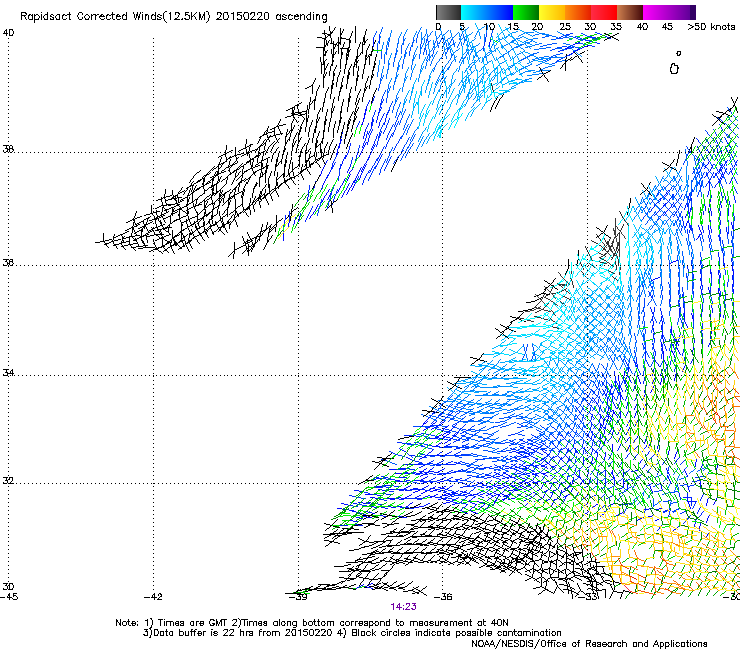Viewport: 740px width, 650px height.
Task: Click the '>50 knots' legend label
Action: click(711, 27)
